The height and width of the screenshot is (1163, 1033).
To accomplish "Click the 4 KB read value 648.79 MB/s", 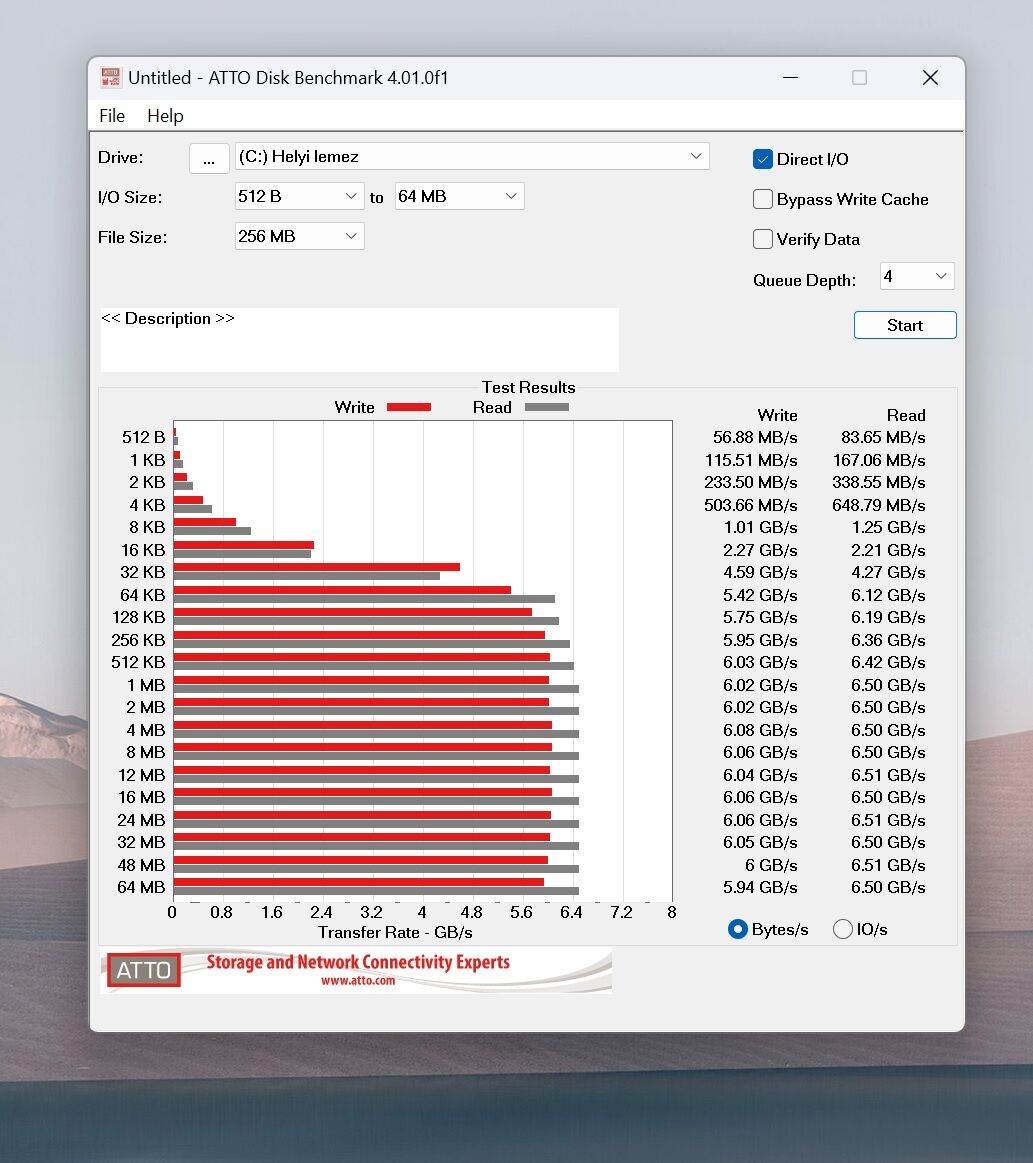I will [878, 505].
